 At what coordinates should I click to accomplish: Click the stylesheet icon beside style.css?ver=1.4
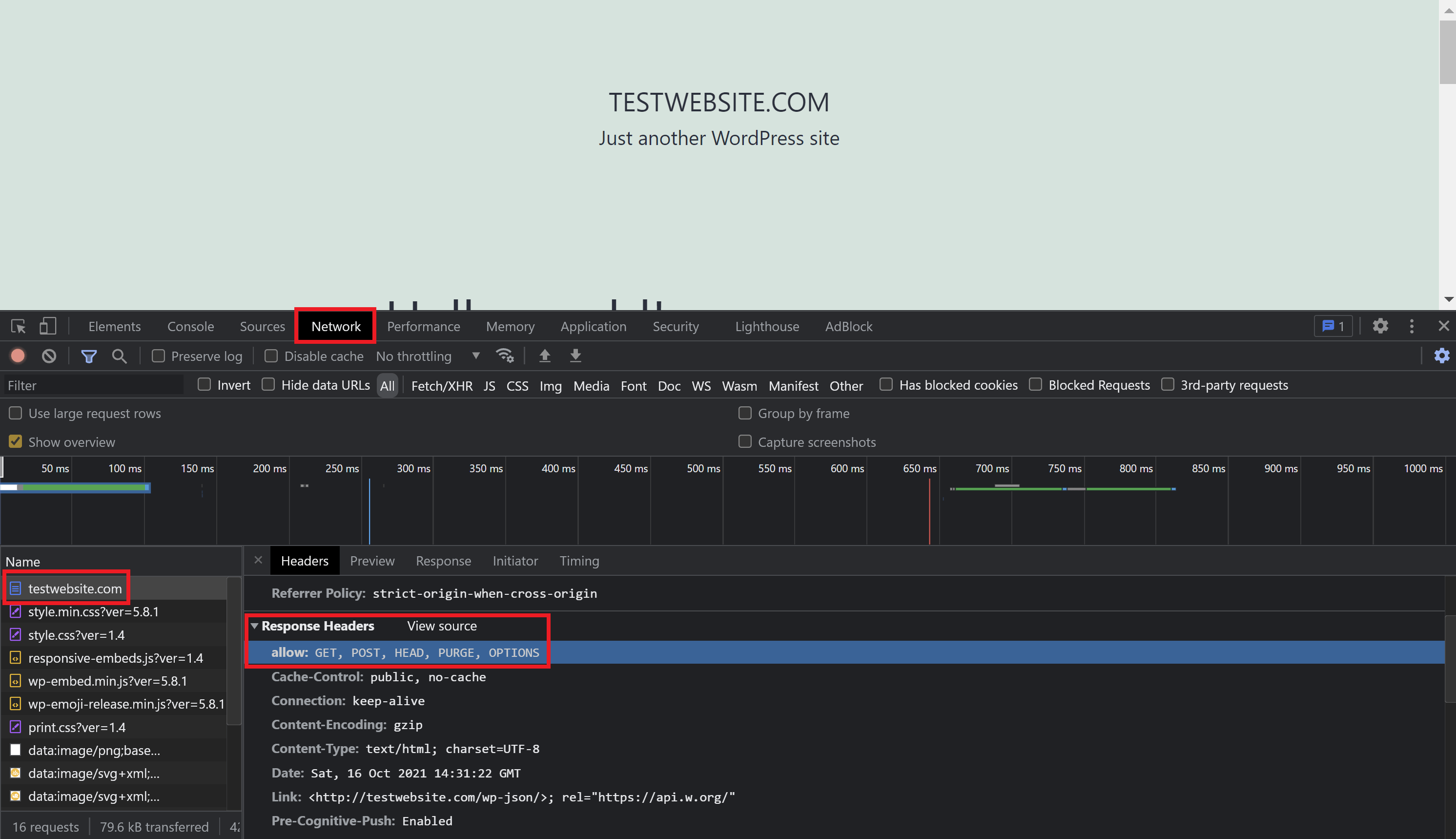click(16, 634)
